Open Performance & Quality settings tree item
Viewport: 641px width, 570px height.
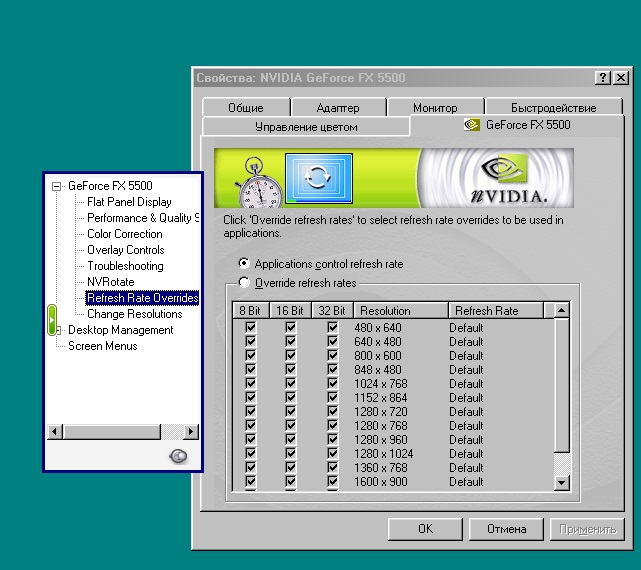pyautogui.click(x=143, y=218)
